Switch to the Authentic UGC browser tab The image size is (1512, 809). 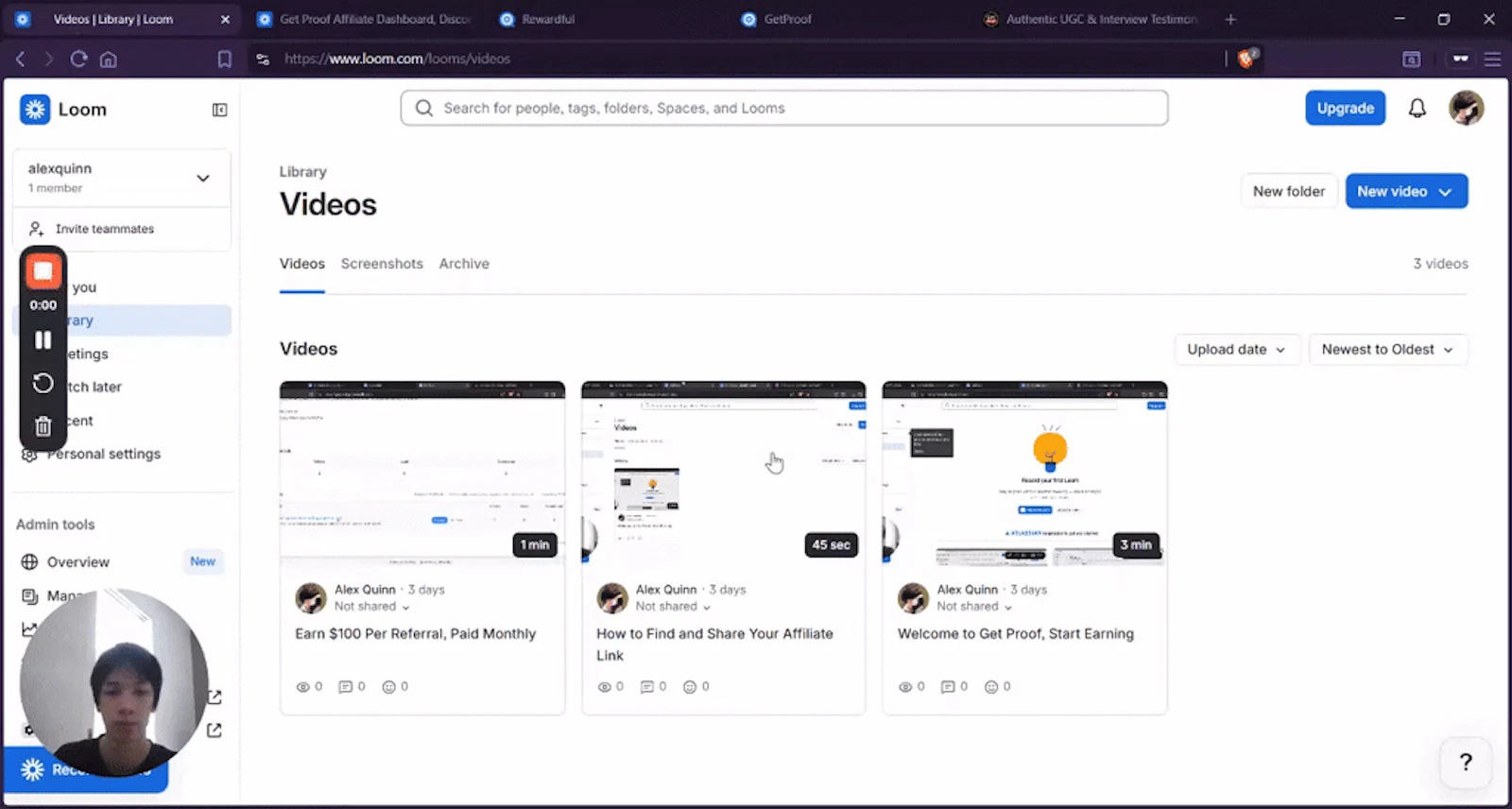(1091, 19)
